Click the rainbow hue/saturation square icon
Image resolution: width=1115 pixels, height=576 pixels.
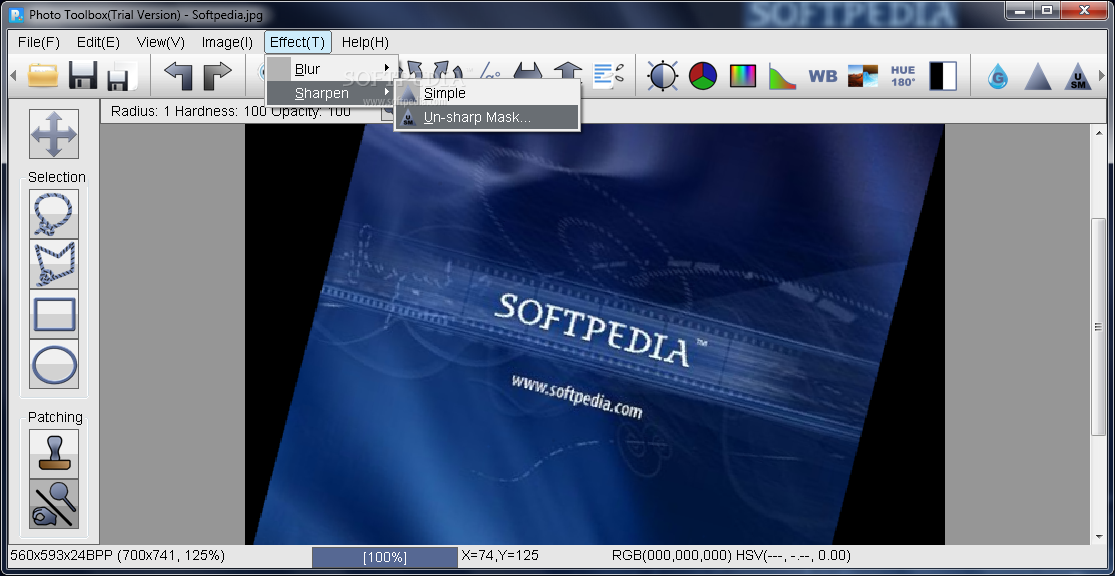[x=742, y=75]
